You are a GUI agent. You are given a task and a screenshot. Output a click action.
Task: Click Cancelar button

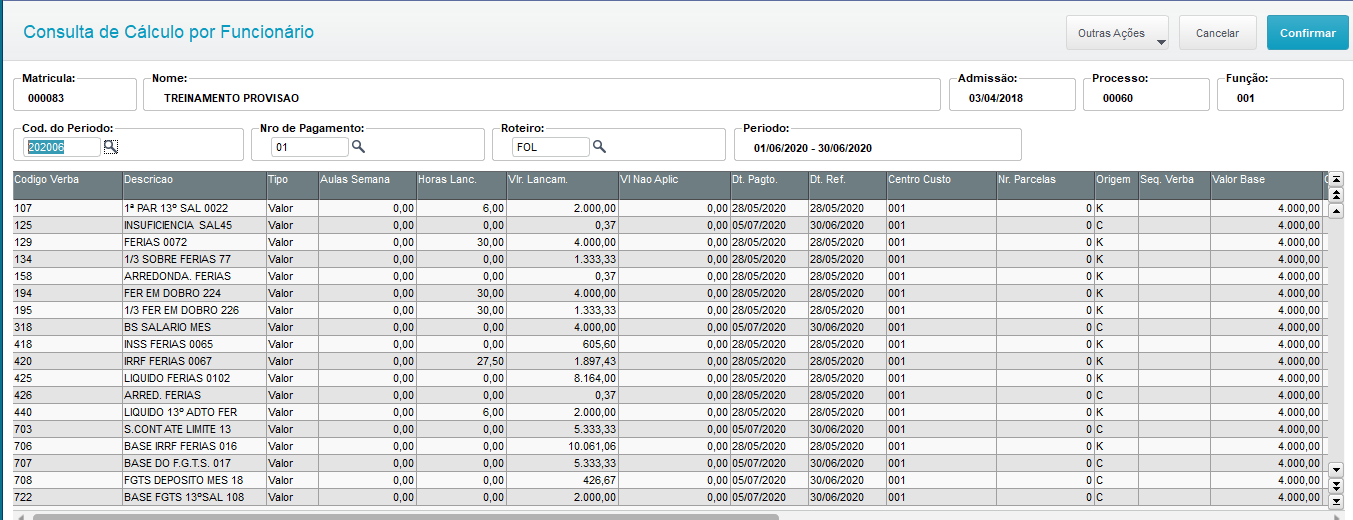[x=1217, y=33]
